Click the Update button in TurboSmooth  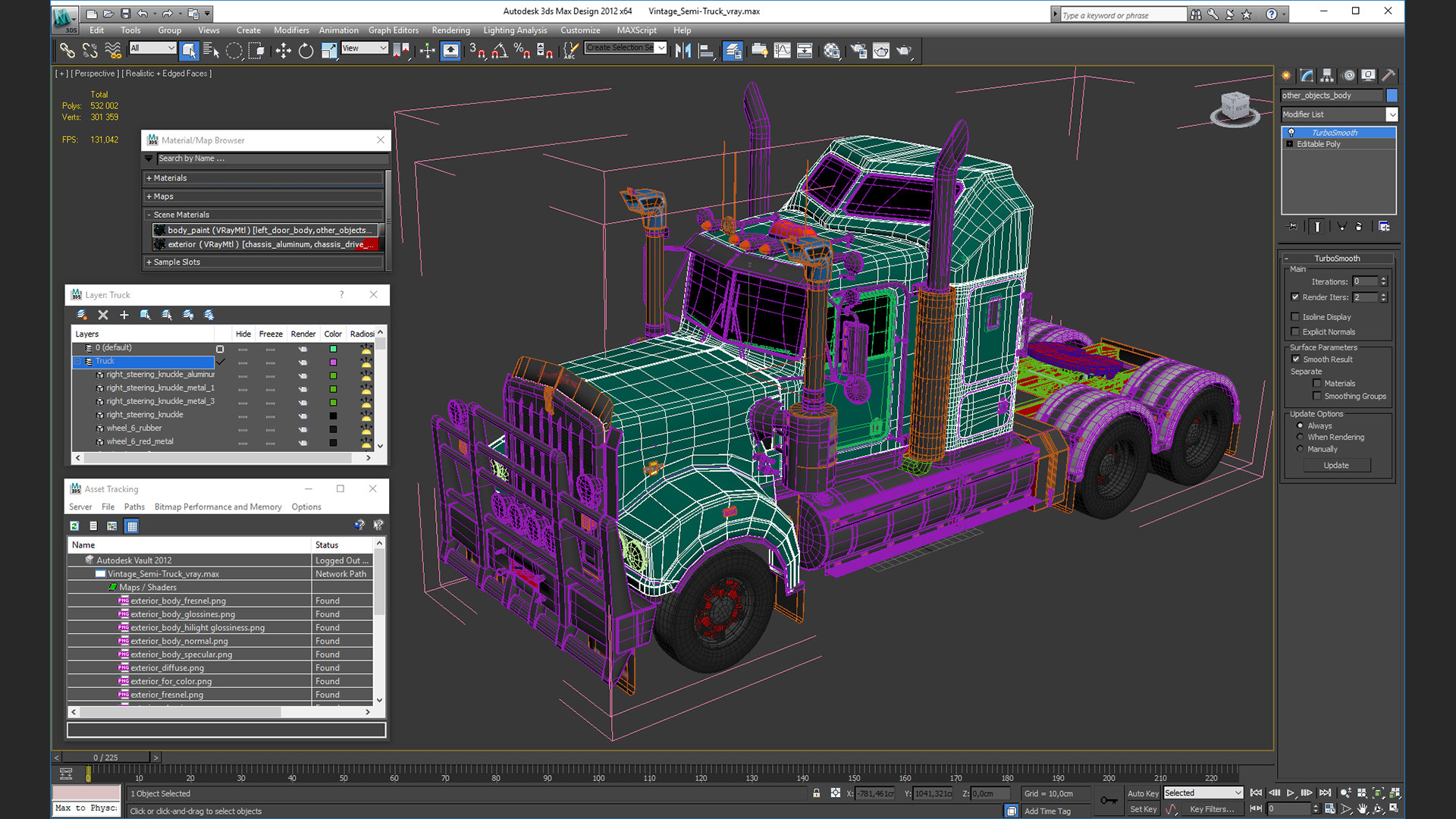1336,466
